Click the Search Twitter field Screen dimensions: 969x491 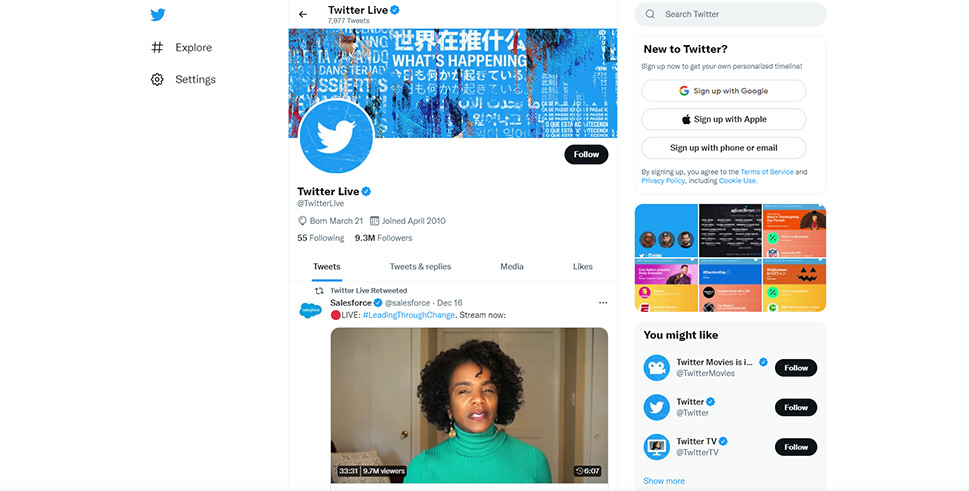[730, 14]
